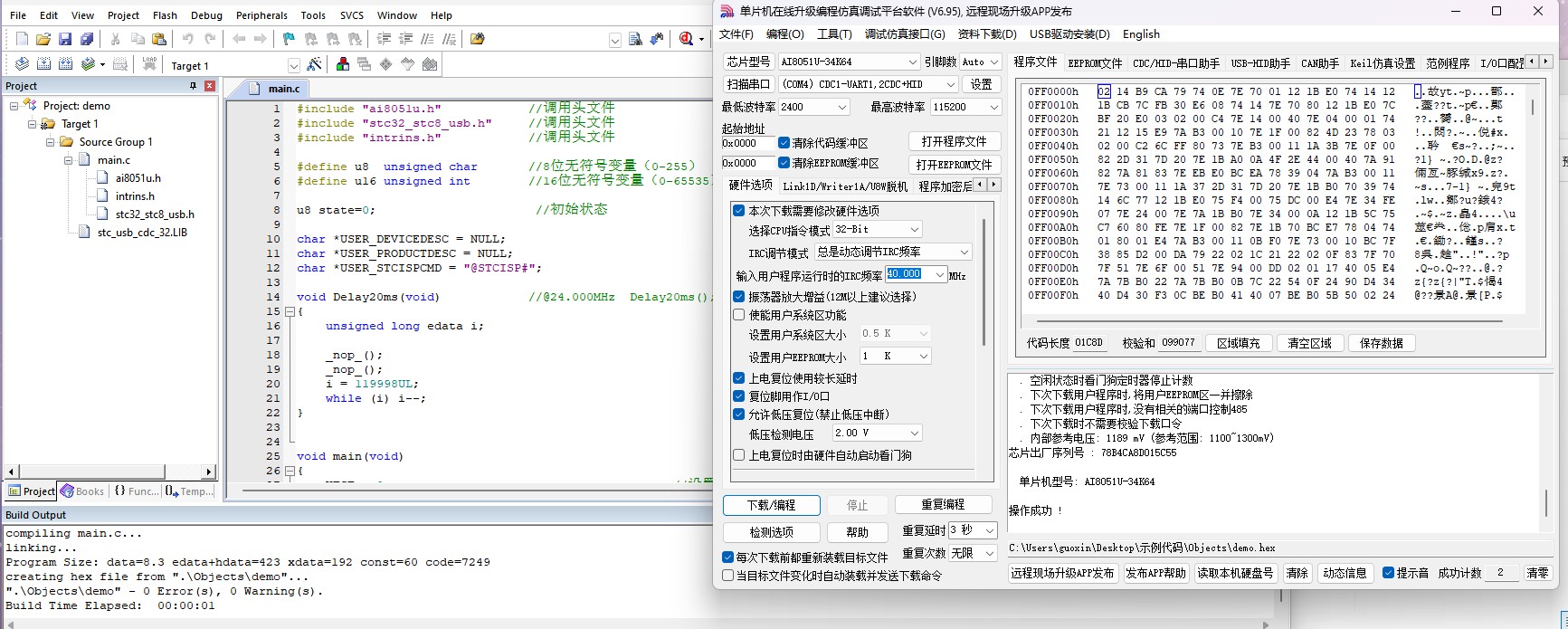Enable 使能用户系统区功能 checkbox
The width and height of the screenshot is (1568, 629).
pos(739,315)
